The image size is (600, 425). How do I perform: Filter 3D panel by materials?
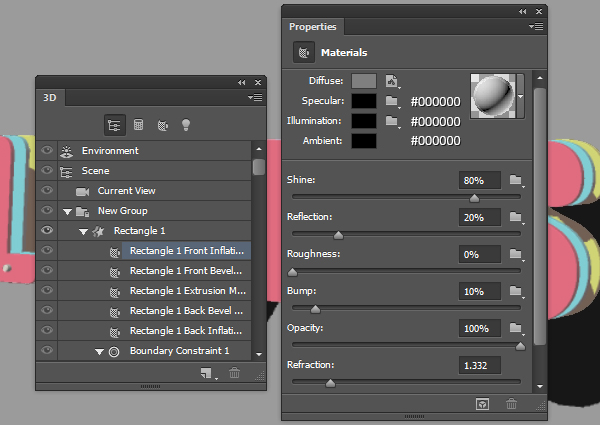point(163,125)
